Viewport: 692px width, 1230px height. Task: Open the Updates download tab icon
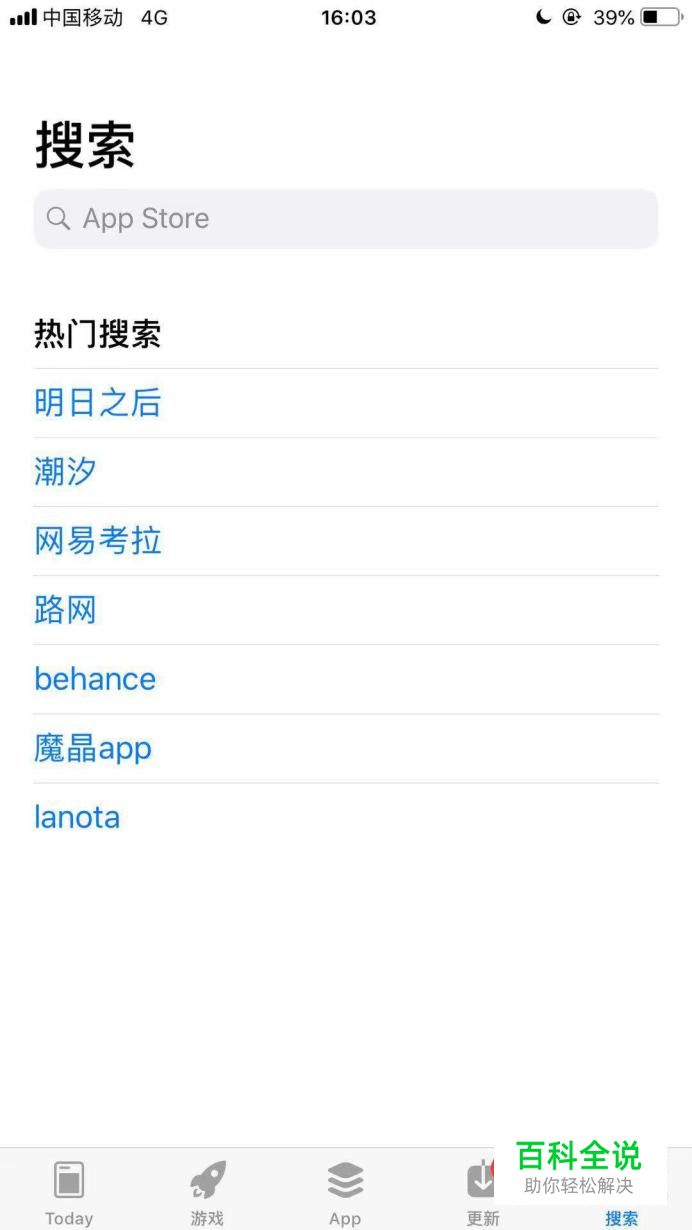pyautogui.click(x=480, y=1180)
